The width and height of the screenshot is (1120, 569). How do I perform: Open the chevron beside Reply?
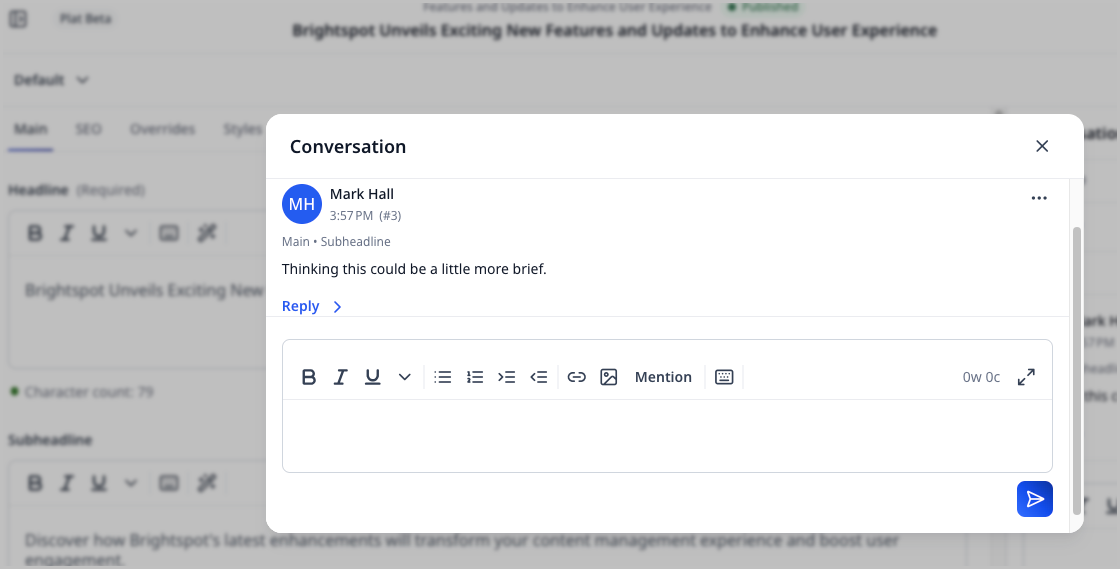pos(337,307)
